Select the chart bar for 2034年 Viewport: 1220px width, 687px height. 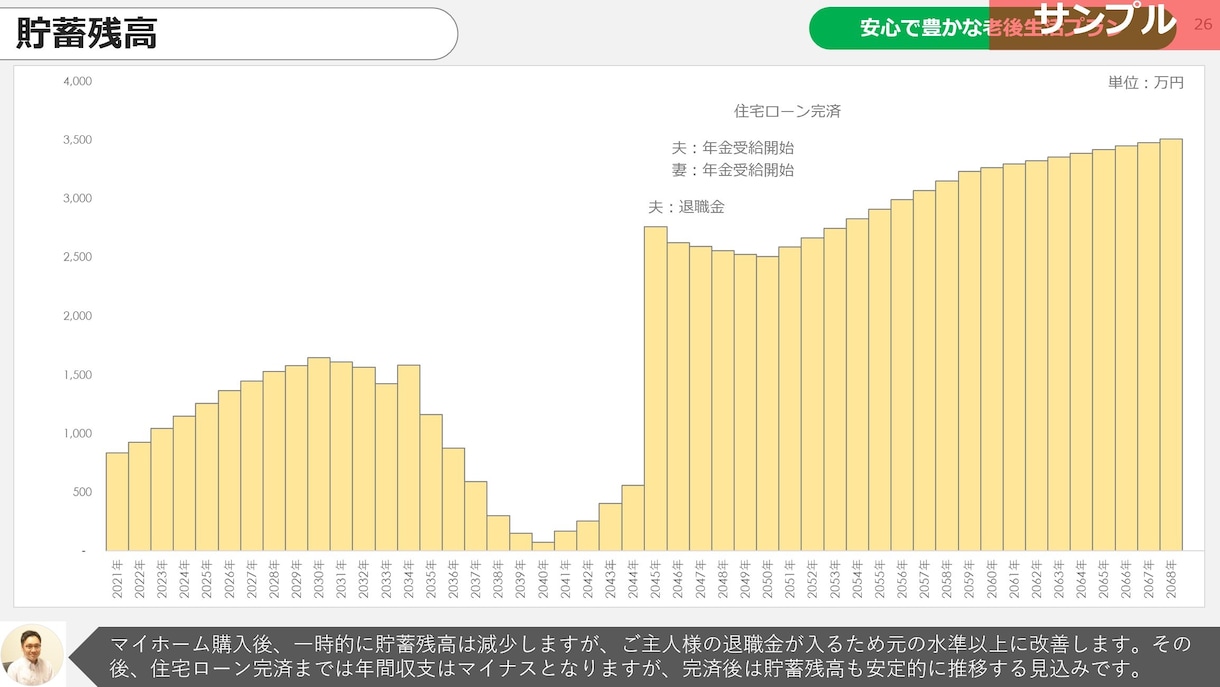tap(408, 458)
